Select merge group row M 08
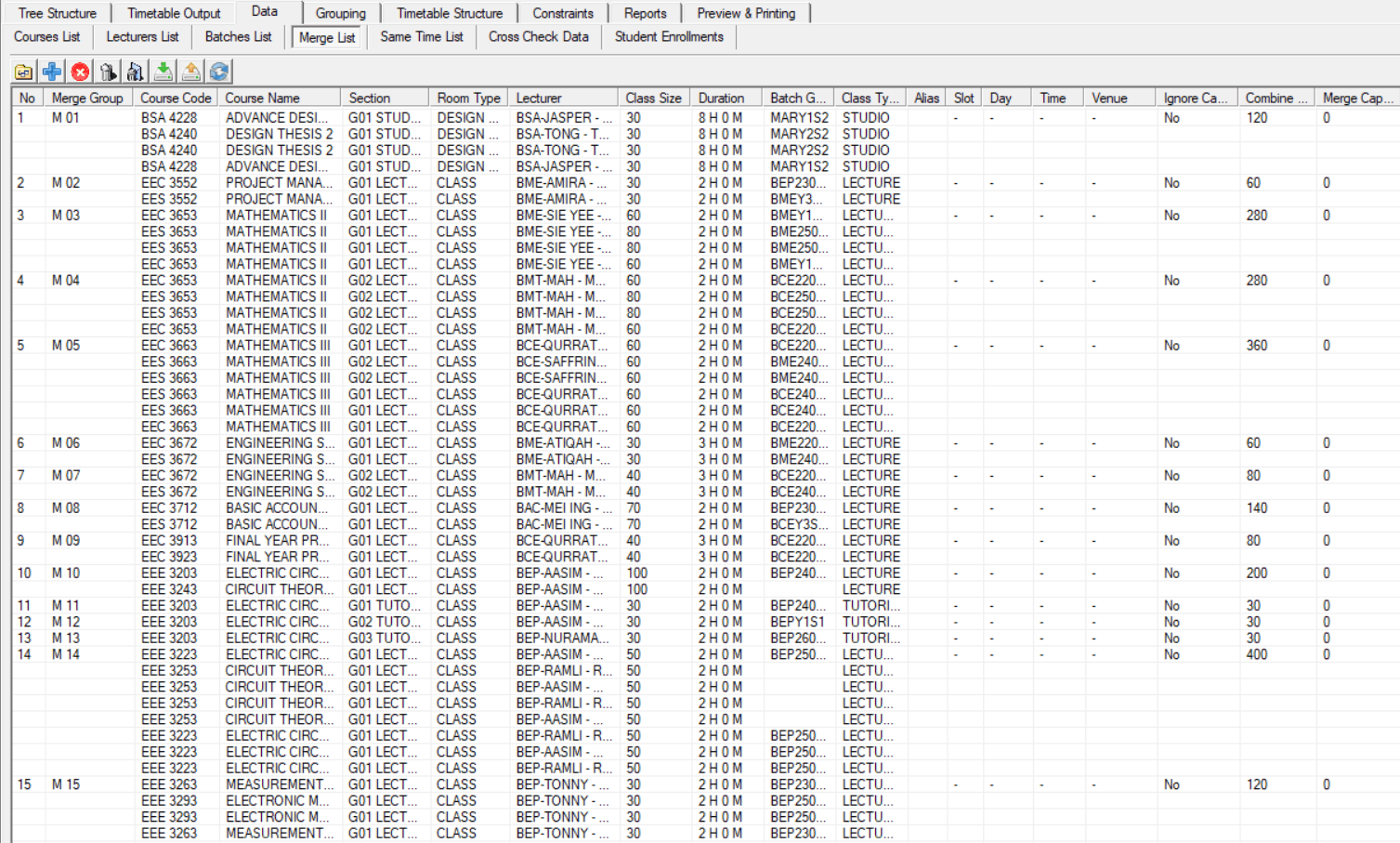The height and width of the screenshot is (843, 1400). coord(66,508)
